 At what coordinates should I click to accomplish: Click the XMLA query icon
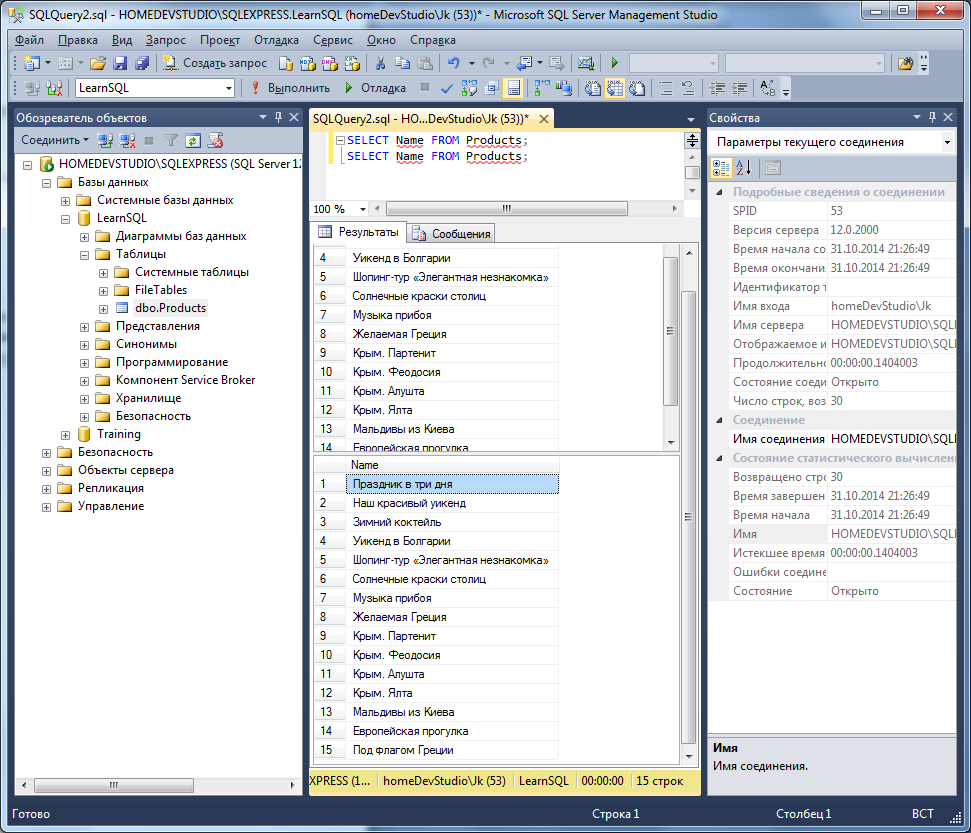pos(352,63)
